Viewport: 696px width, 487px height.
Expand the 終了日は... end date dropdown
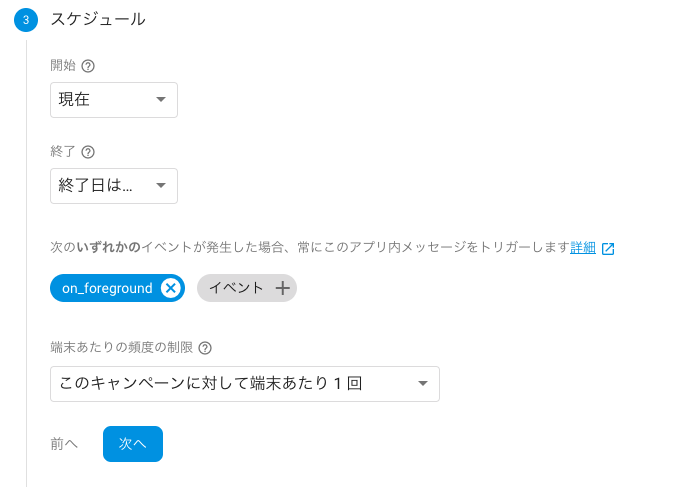(114, 186)
